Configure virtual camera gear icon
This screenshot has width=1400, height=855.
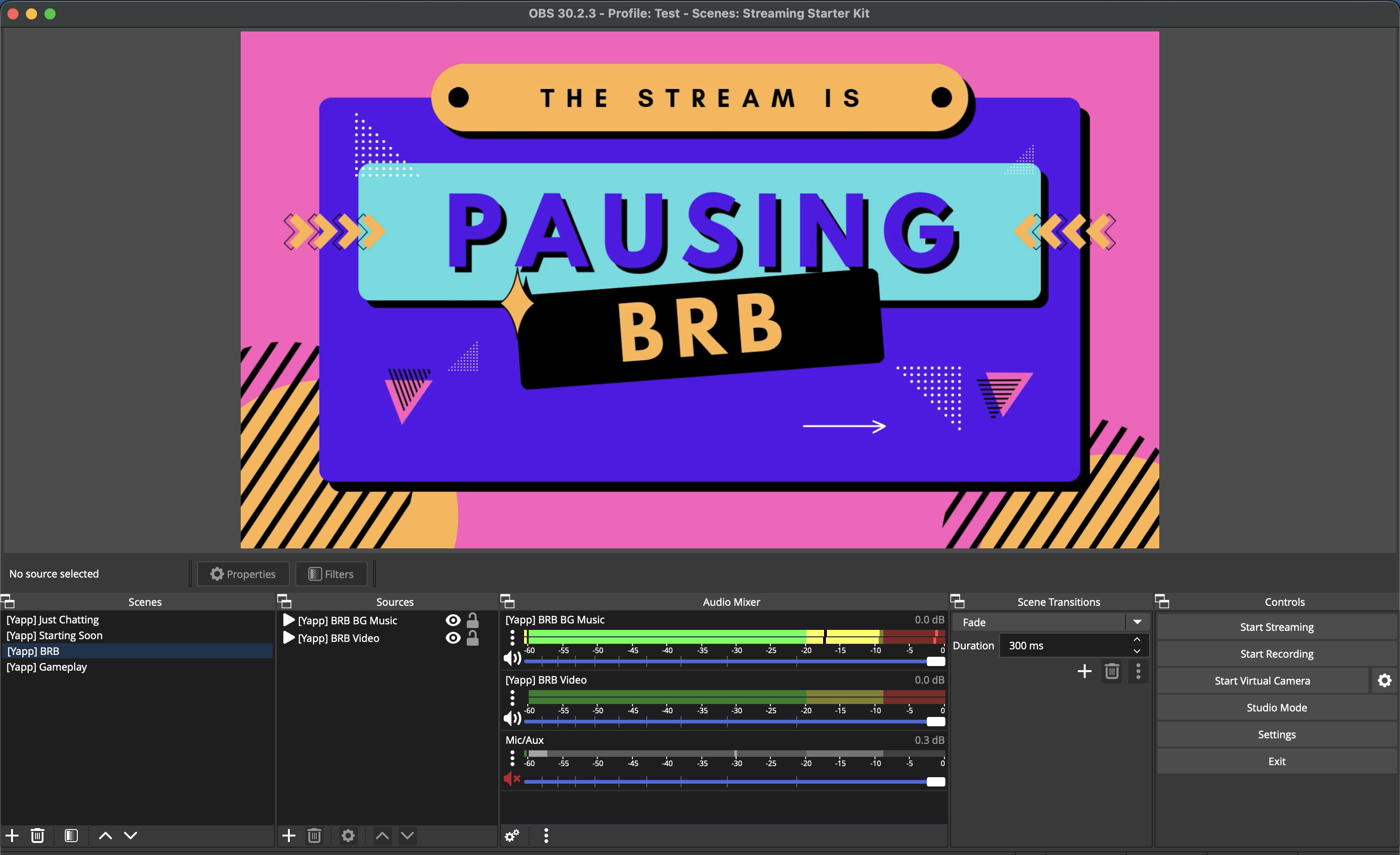pos(1385,680)
